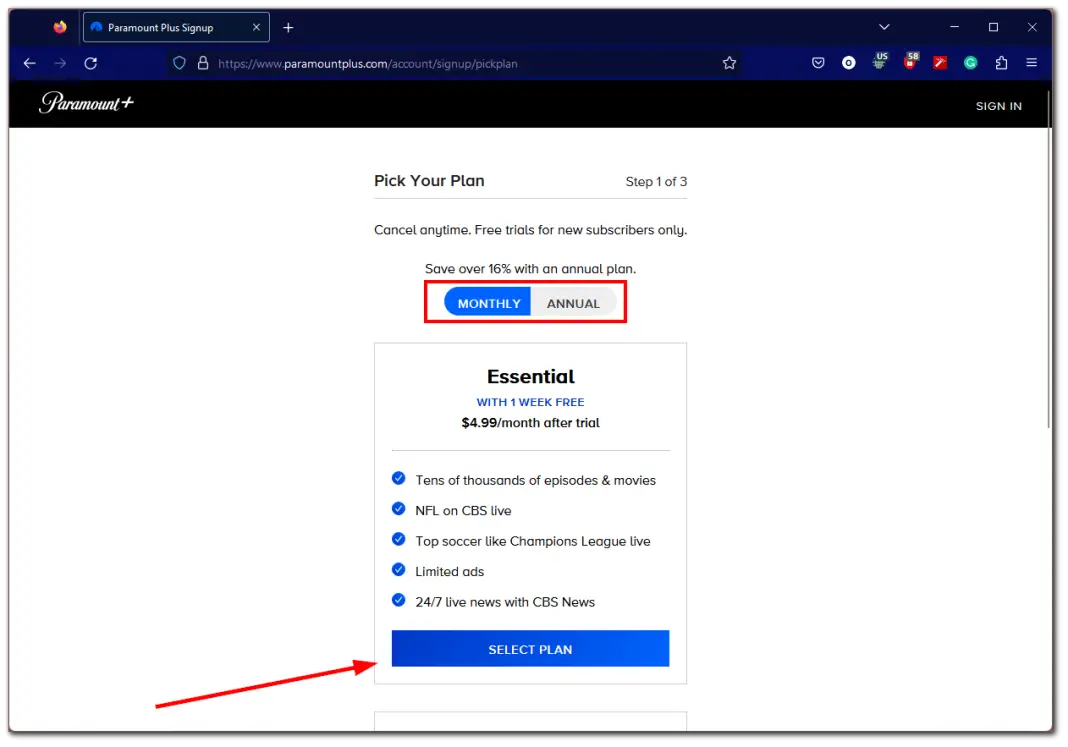The image size is (1068, 747).
Task: Toggle the checkmark next to Limited ads
Action: point(398,571)
